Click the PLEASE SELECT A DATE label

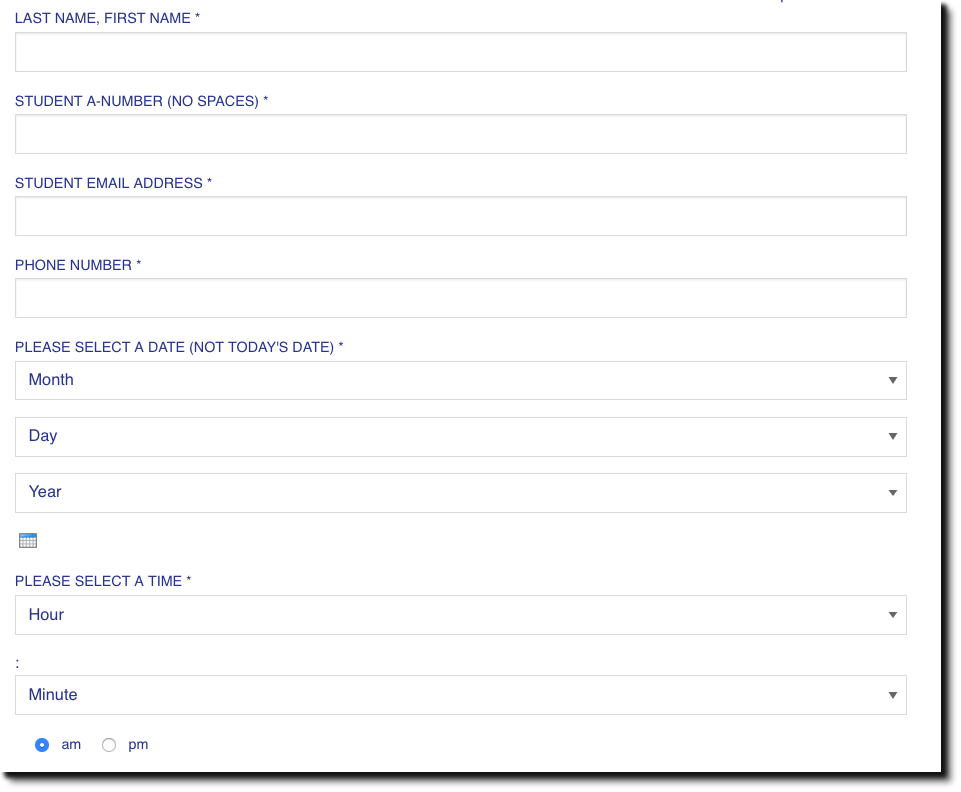(176, 347)
